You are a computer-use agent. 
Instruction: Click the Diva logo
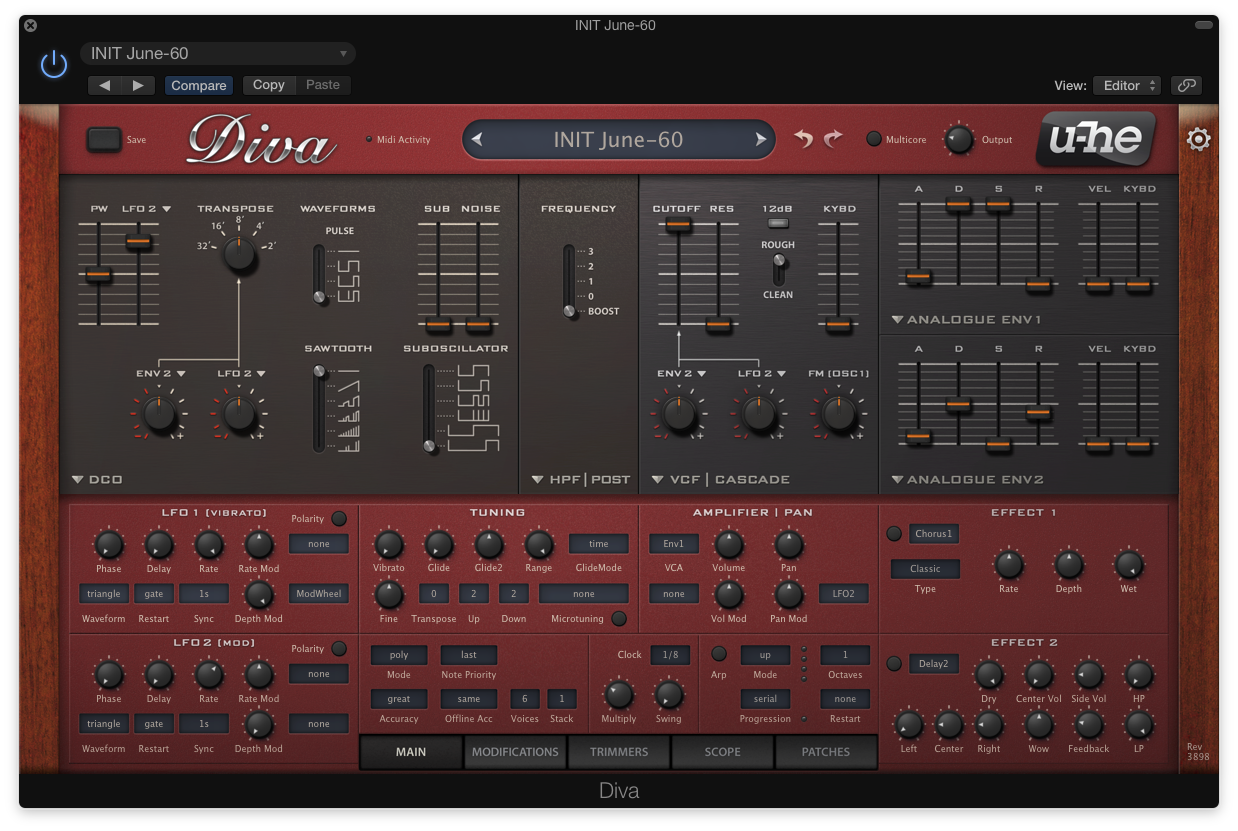click(262, 140)
